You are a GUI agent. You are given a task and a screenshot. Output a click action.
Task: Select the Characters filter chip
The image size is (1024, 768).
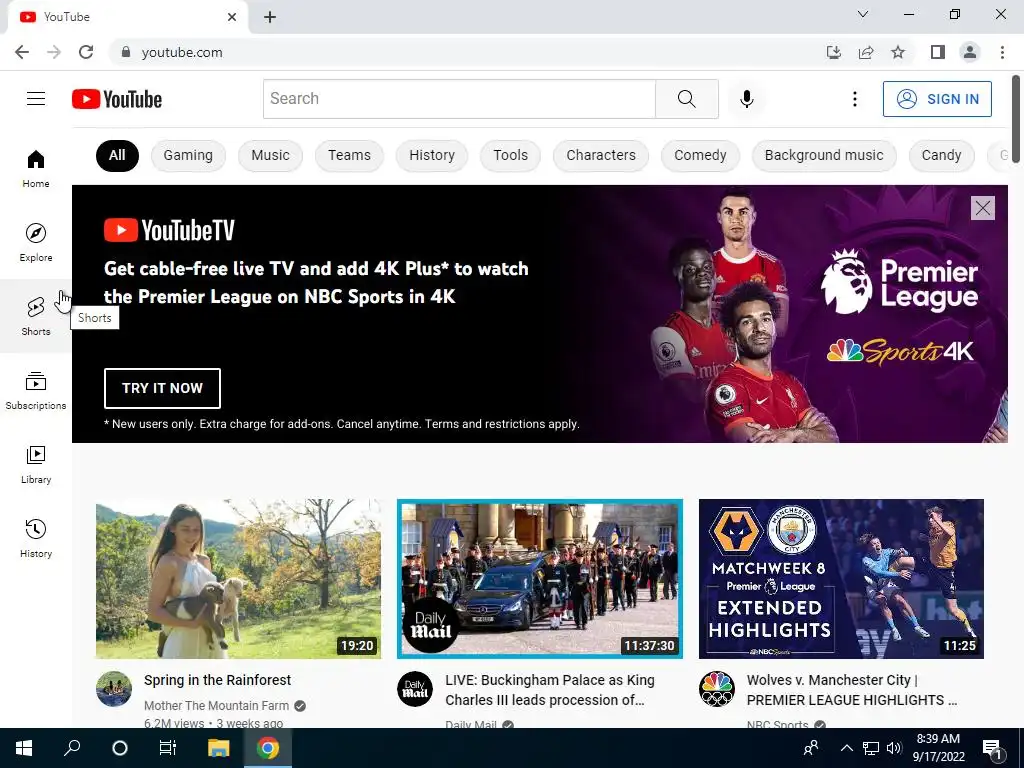click(x=601, y=155)
